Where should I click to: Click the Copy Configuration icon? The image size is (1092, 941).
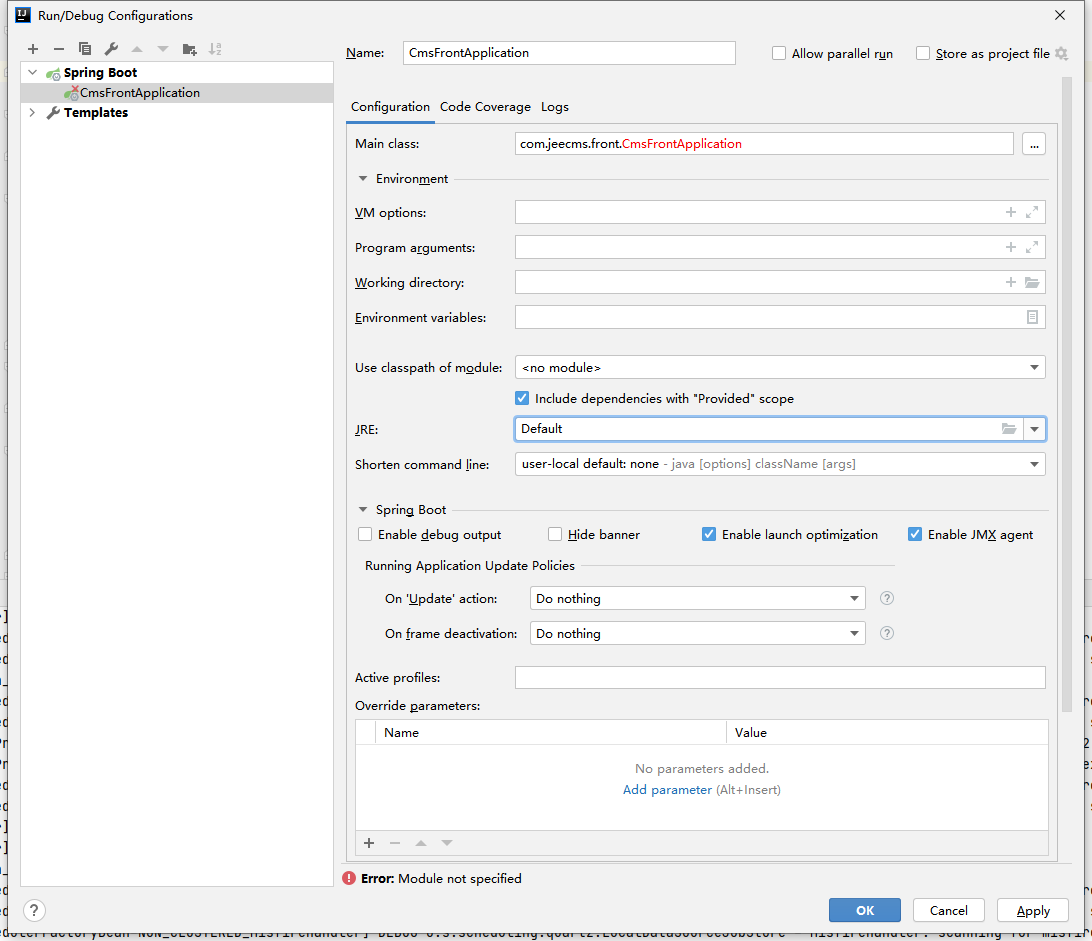[x=85, y=49]
